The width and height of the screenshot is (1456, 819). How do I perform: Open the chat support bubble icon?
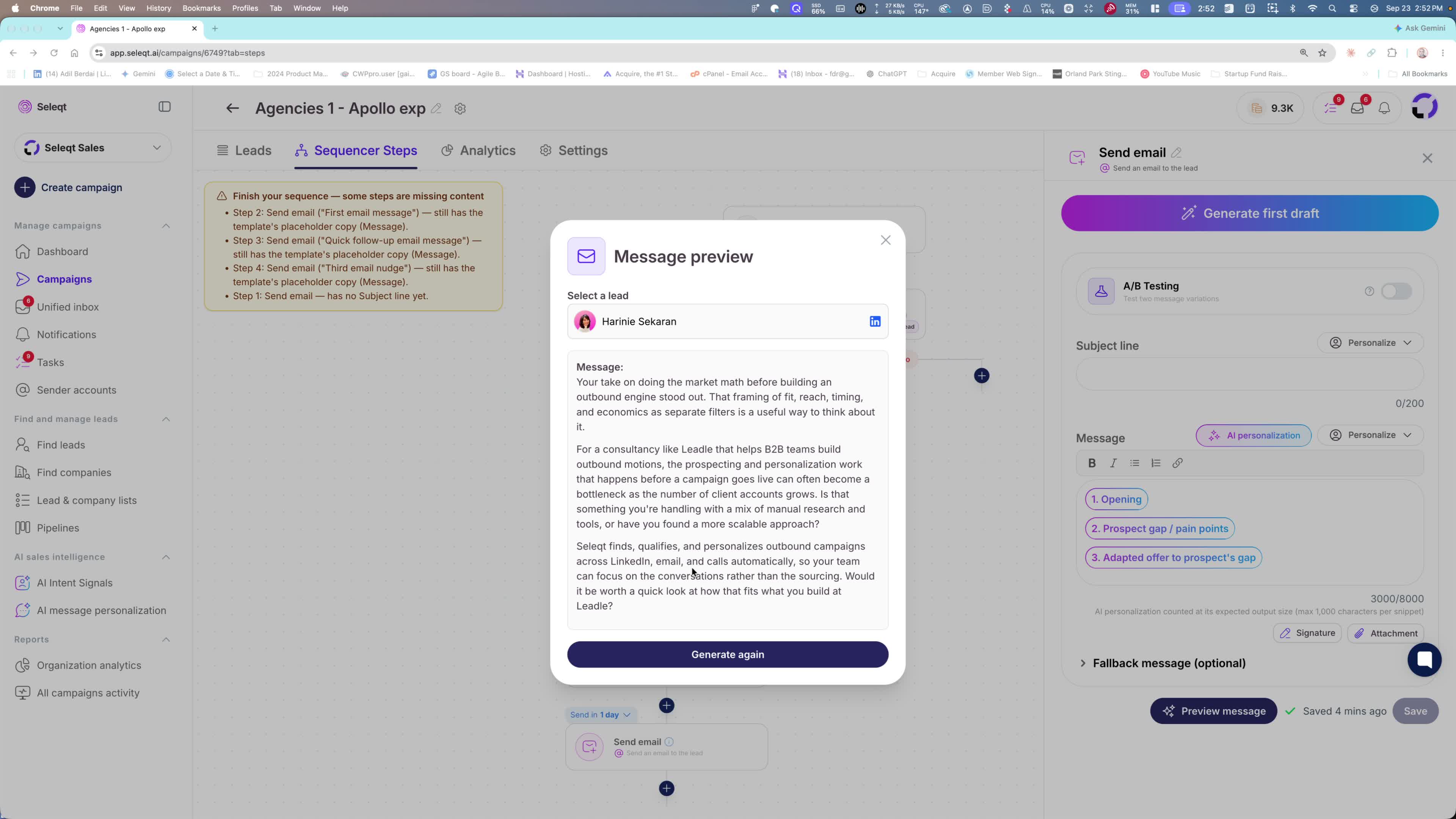click(x=1425, y=659)
